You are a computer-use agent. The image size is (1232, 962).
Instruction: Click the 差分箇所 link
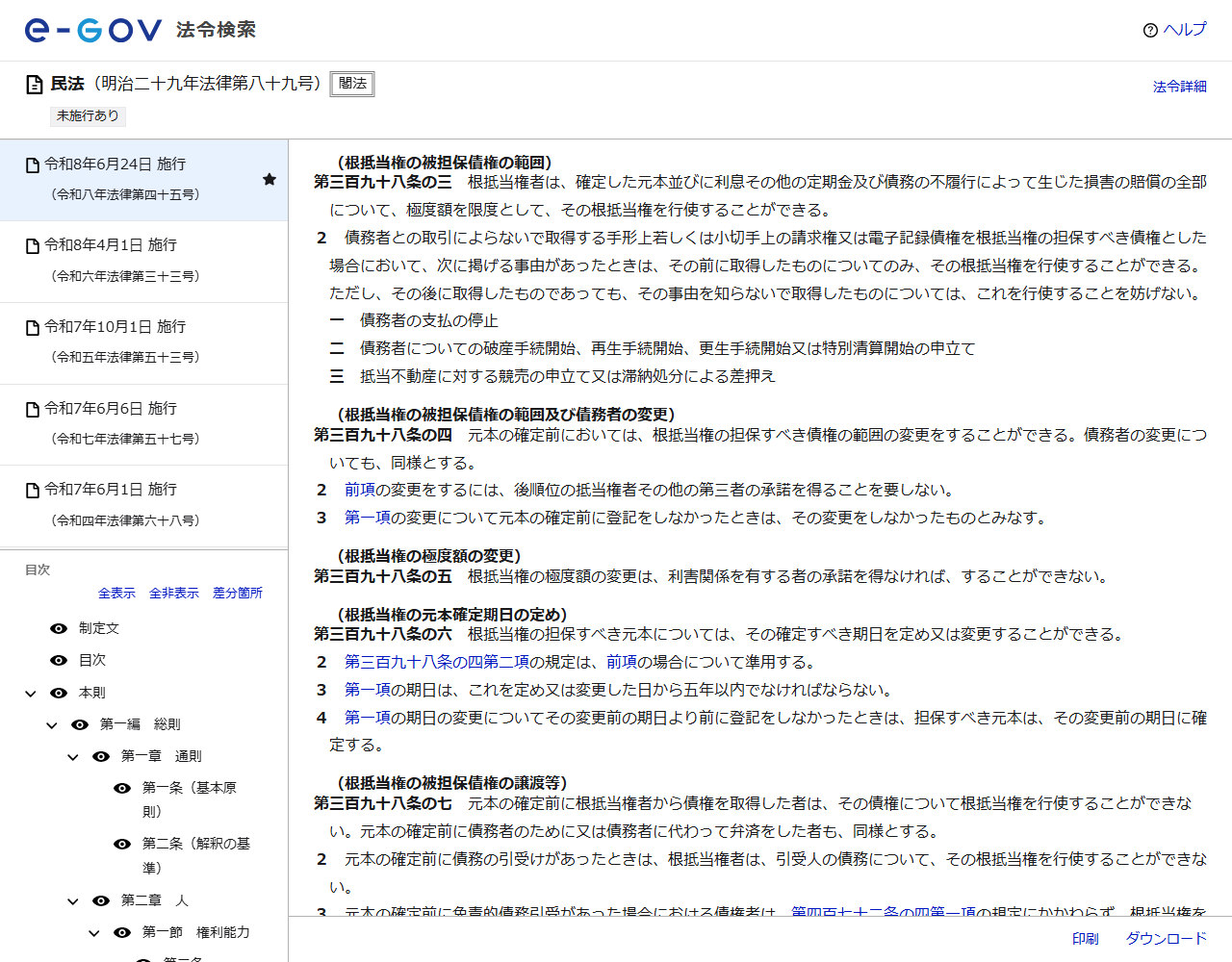tap(238, 594)
